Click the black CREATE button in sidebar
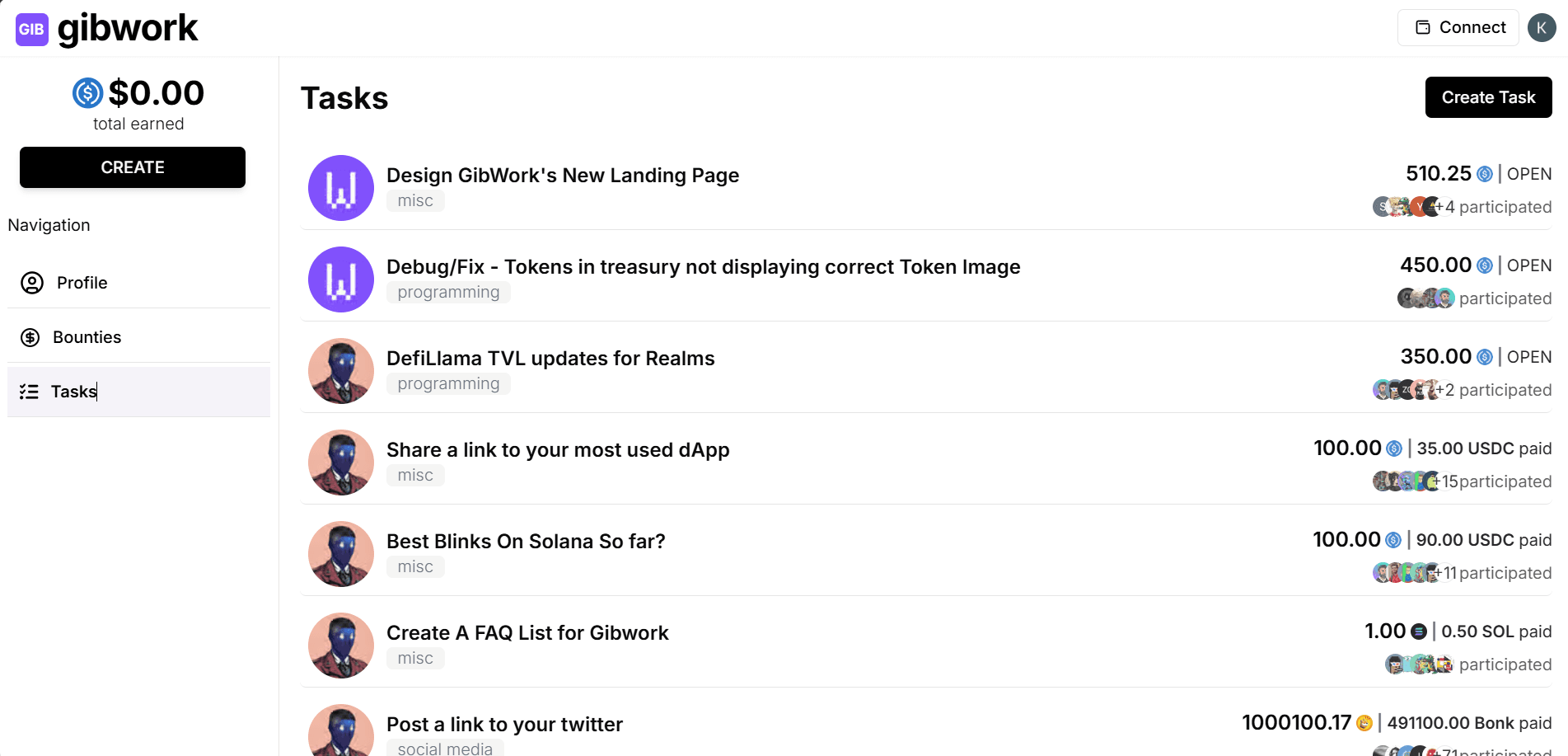The height and width of the screenshot is (756, 1568). (x=133, y=167)
